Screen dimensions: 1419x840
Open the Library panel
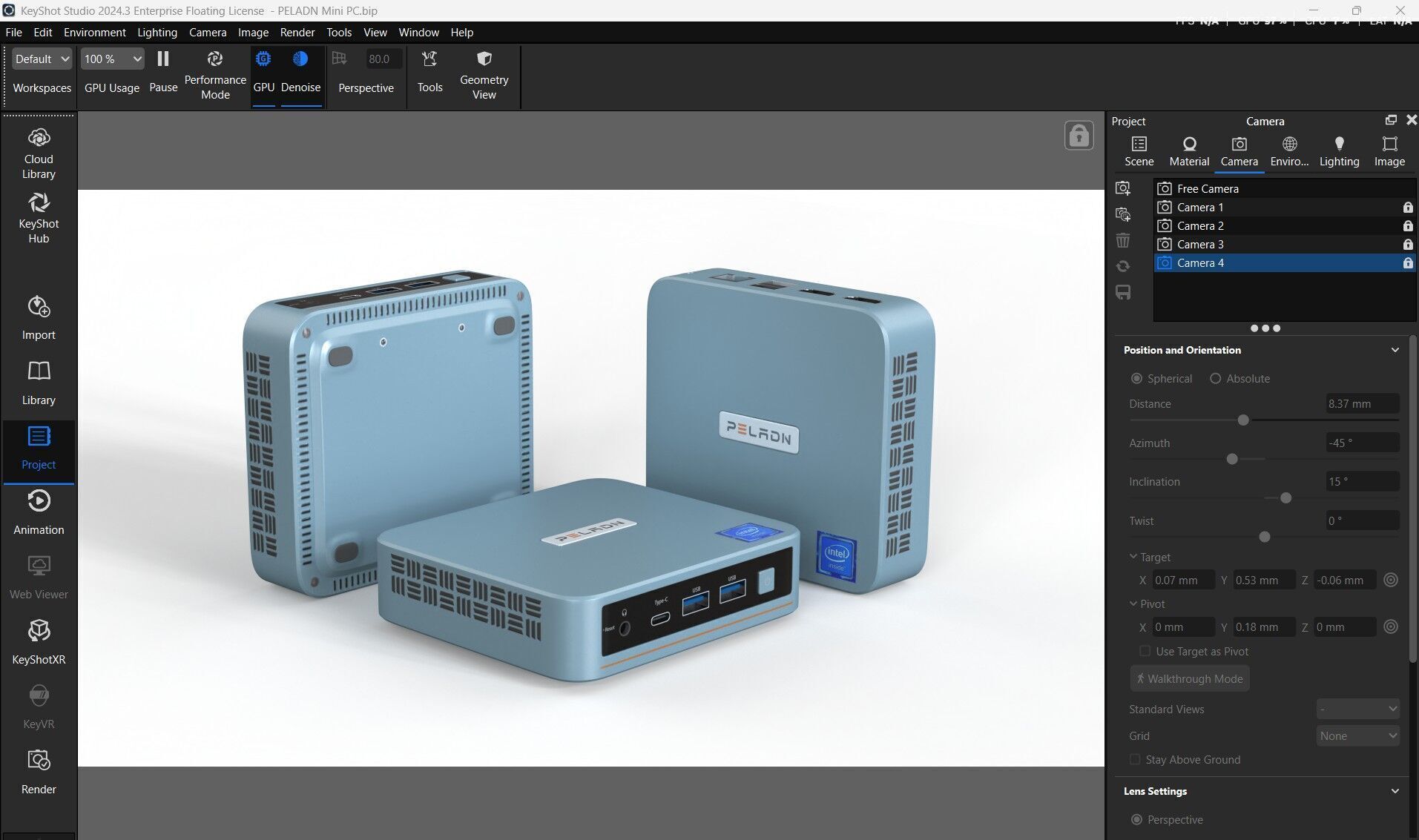tap(39, 383)
